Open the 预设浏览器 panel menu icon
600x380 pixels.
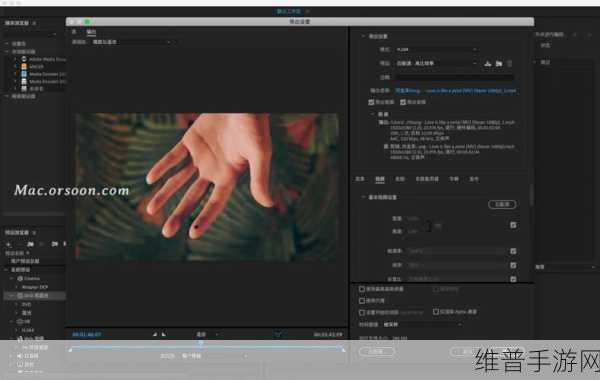point(34,233)
